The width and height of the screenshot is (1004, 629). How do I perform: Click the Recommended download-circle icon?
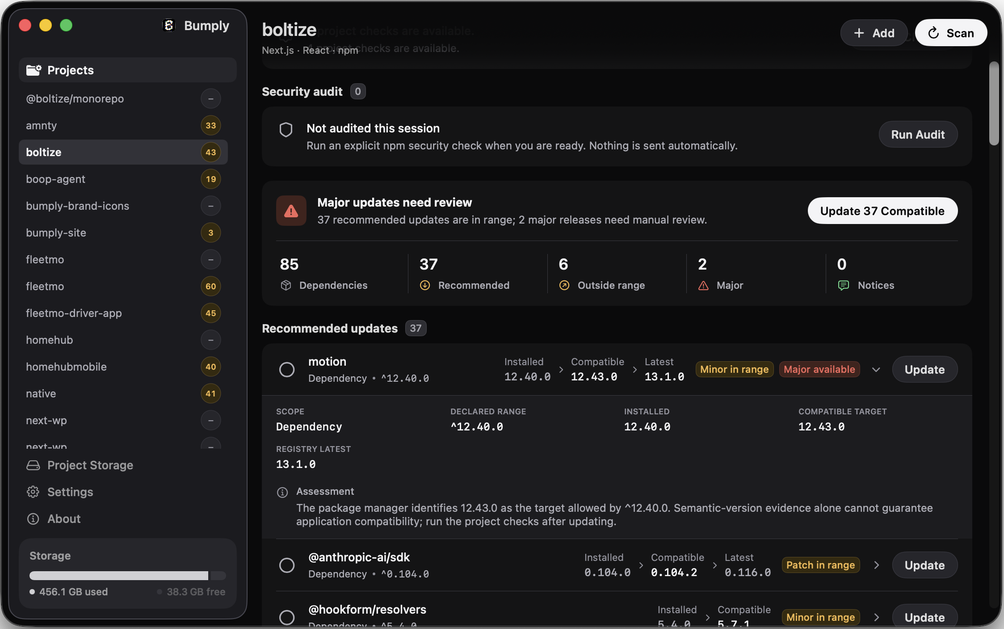click(425, 285)
